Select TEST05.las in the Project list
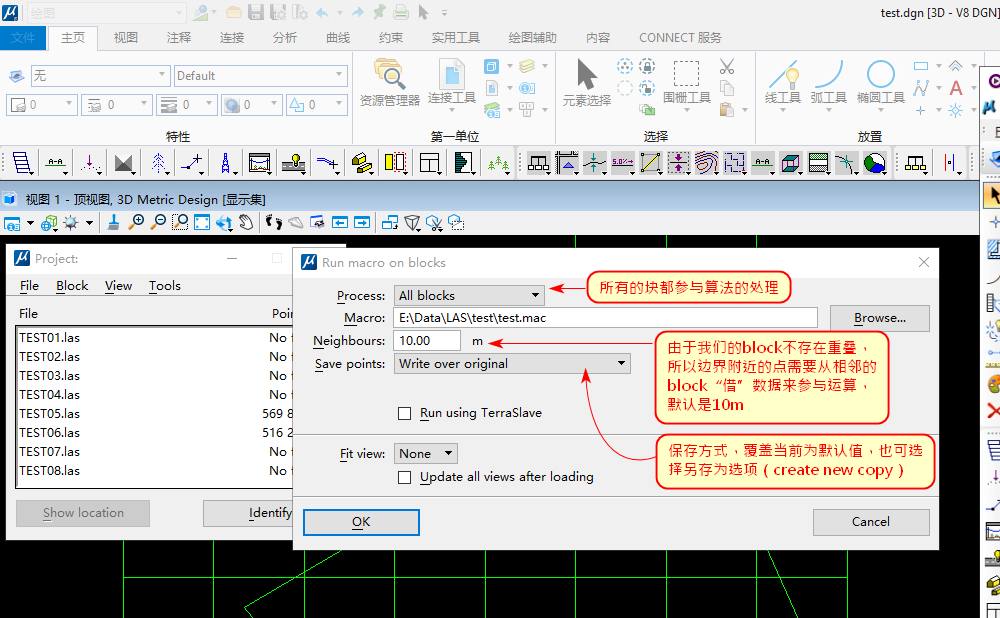This screenshot has width=1000, height=618. click(154, 414)
